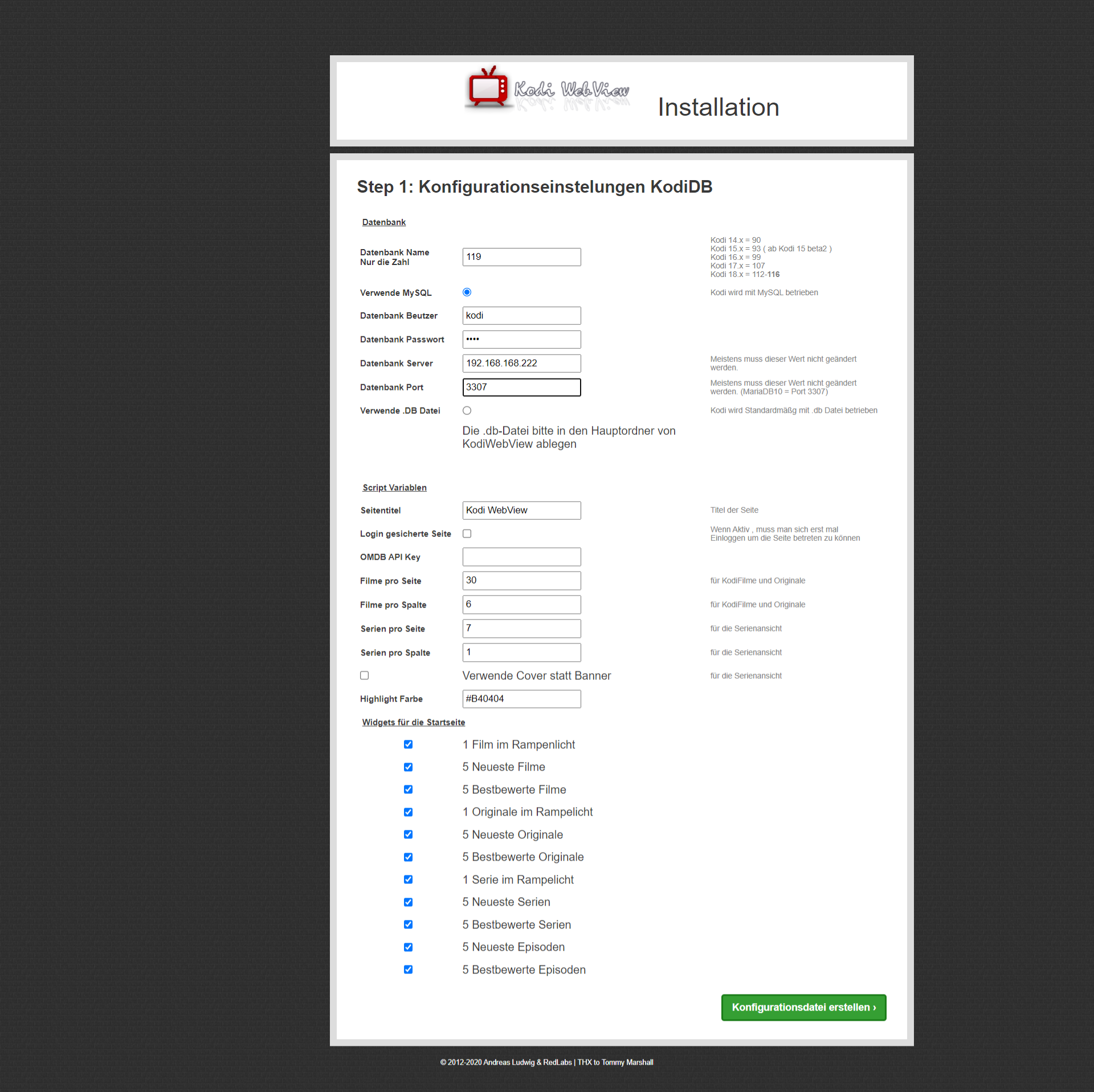The height and width of the screenshot is (1092, 1094).
Task: Uncheck the 5 Neueste Originale widget
Action: click(408, 834)
